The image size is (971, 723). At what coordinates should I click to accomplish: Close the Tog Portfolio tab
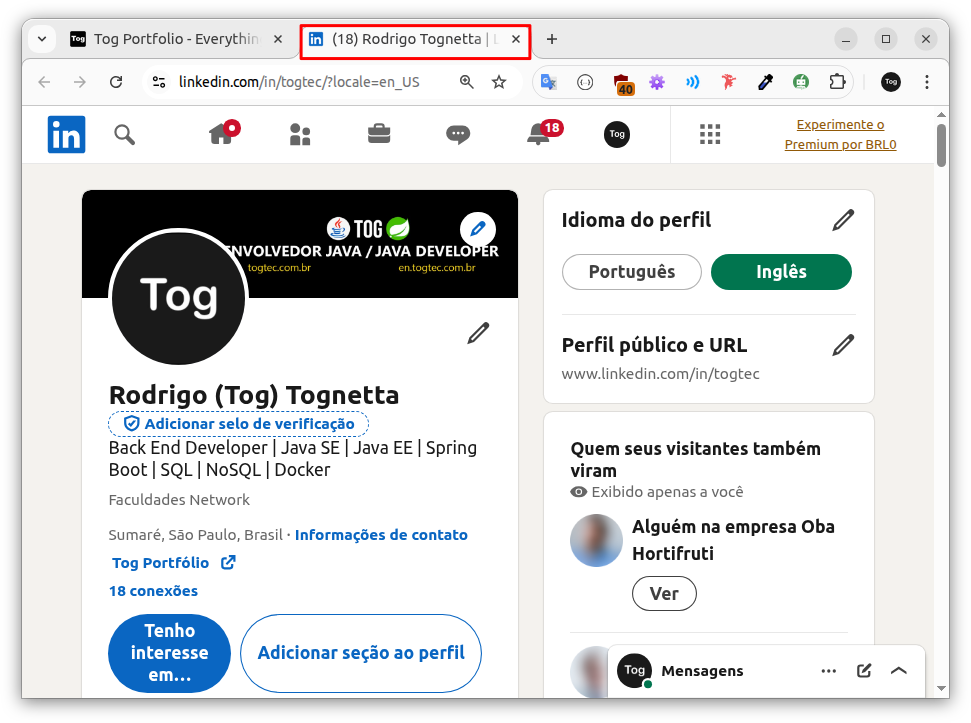coord(278,39)
